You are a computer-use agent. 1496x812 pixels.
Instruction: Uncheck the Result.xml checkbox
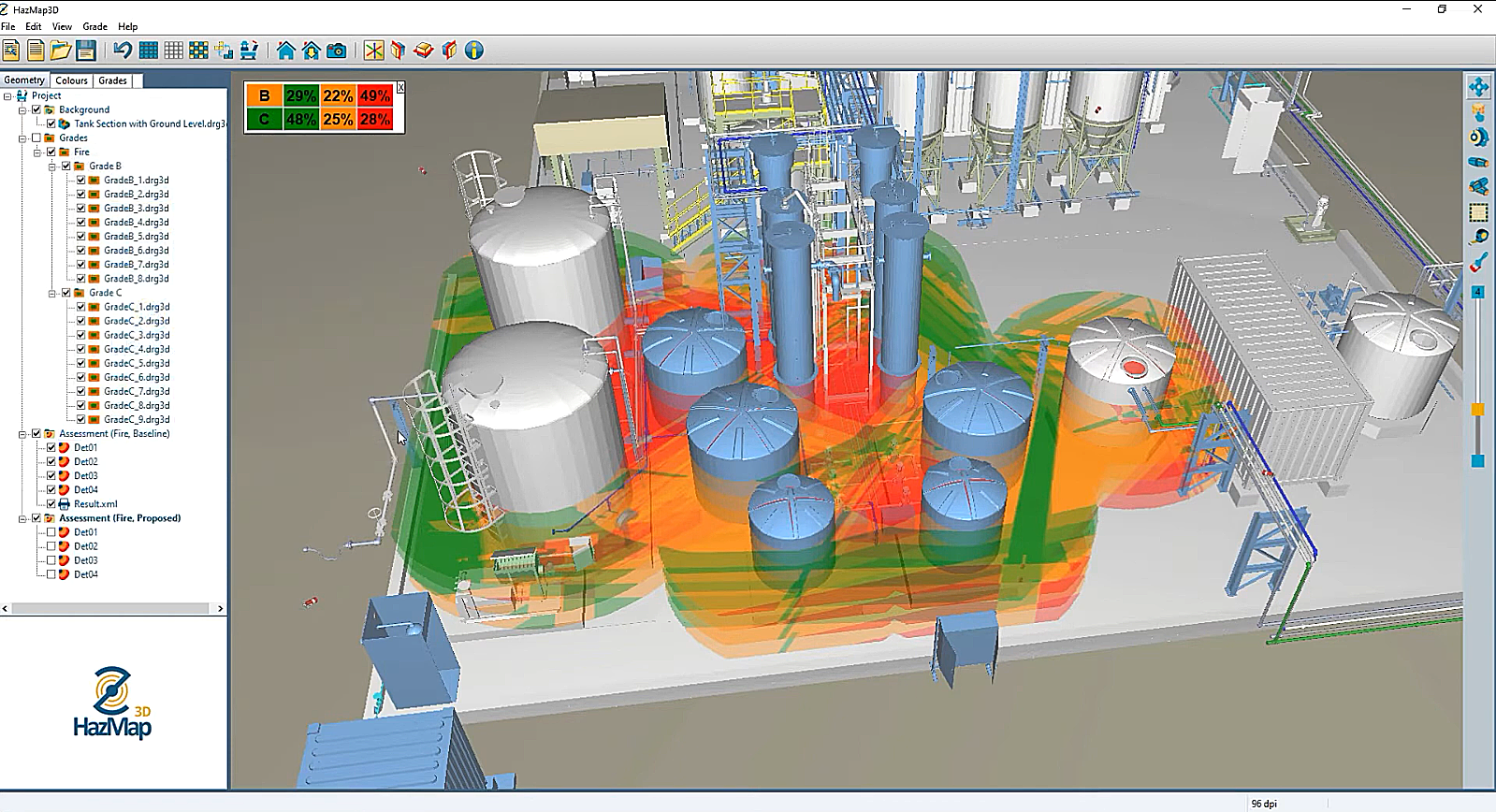(x=51, y=504)
